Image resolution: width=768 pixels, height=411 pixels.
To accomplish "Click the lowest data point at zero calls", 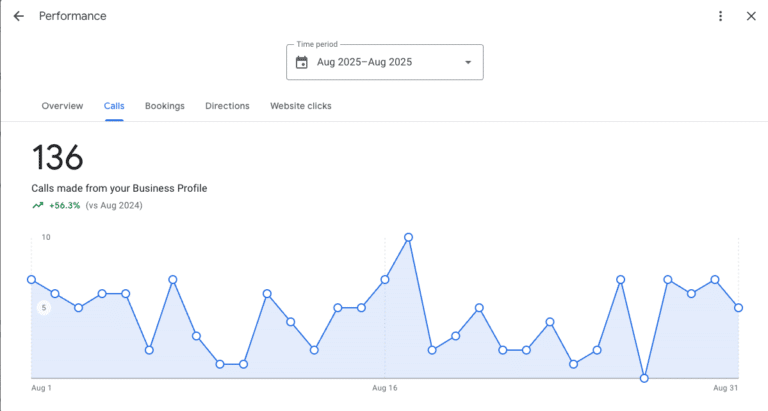I will (644, 378).
